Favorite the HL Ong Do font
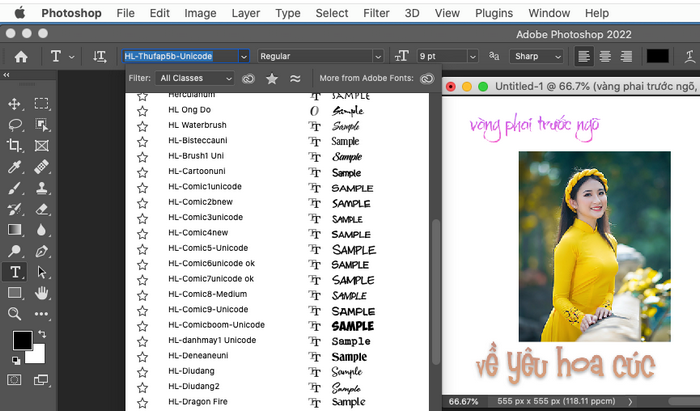This screenshot has height=411, width=700. tap(142, 111)
